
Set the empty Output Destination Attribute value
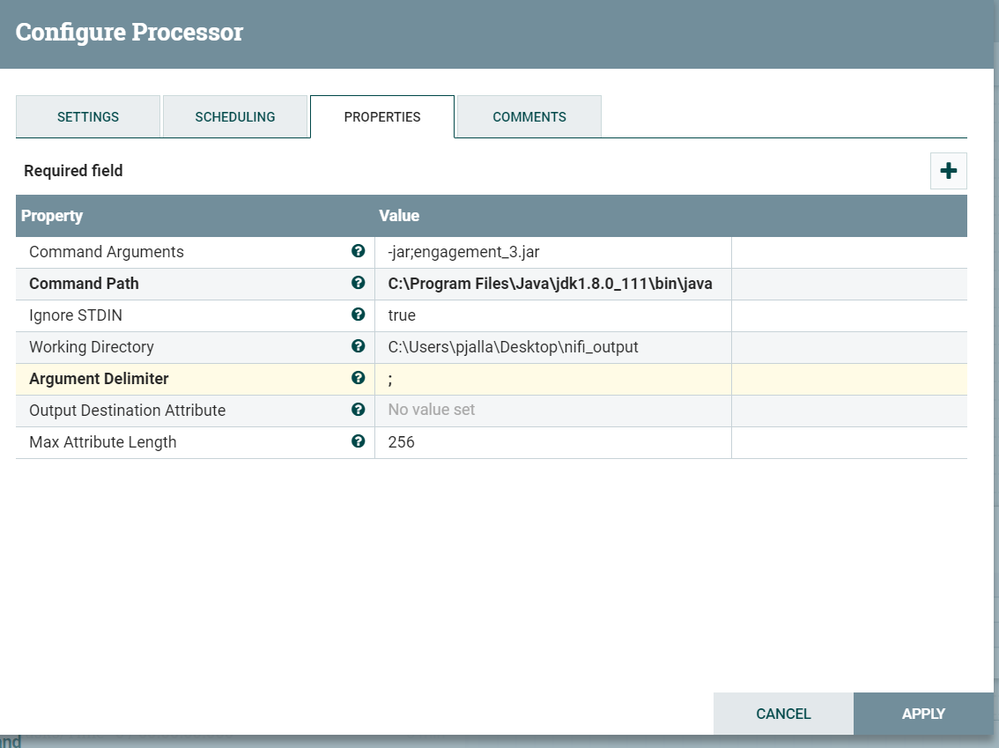(553, 410)
